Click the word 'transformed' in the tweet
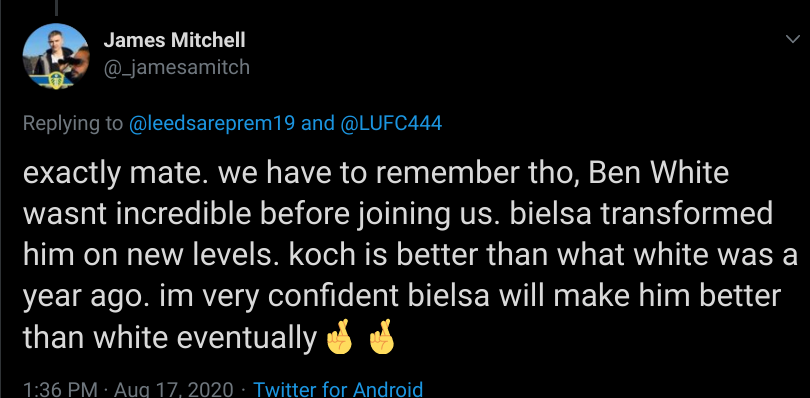Screen dimensions: 810x398 pyautogui.click(x=673, y=215)
